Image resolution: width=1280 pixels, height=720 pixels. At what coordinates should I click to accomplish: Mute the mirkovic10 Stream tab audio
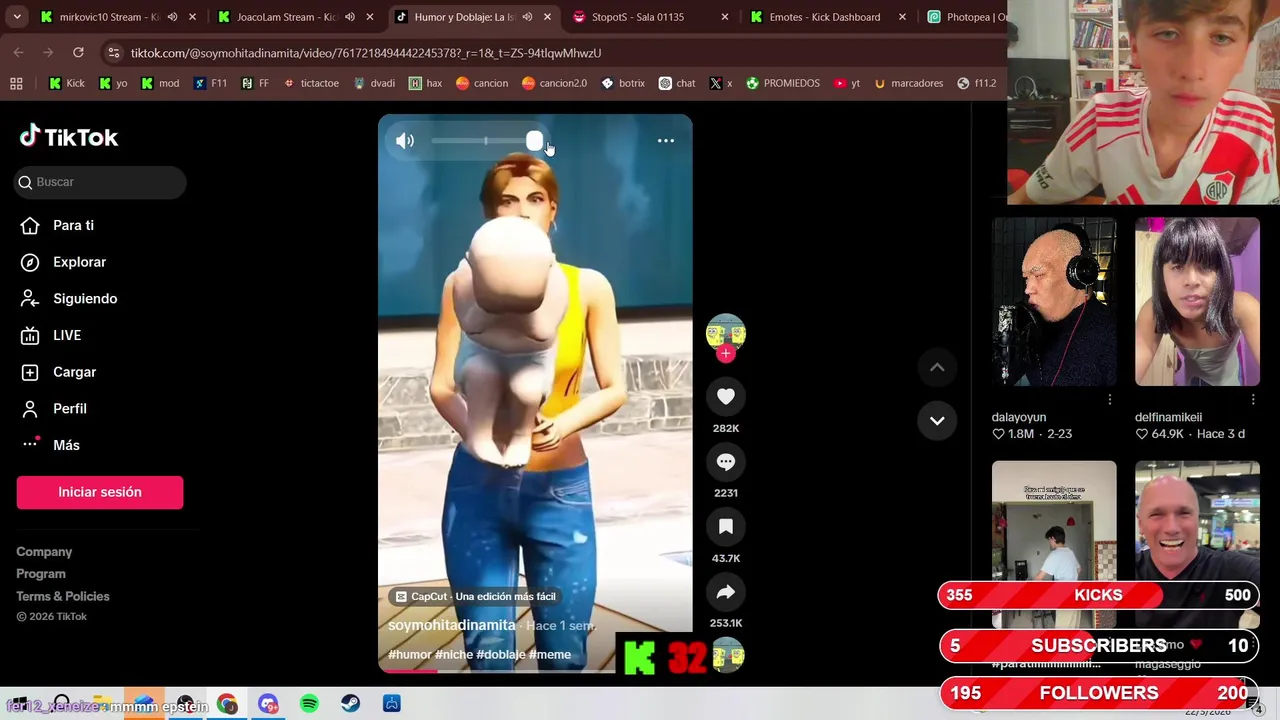[x=172, y=17]
